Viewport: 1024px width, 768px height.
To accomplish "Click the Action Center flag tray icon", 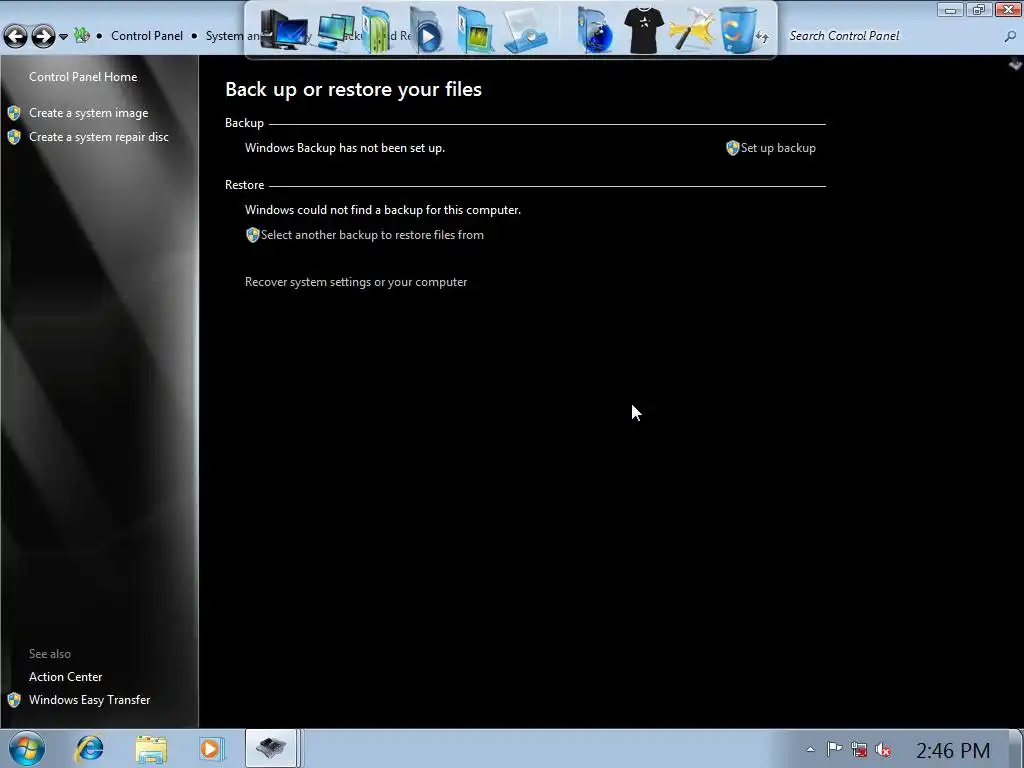I will pyautogui.click(x=834, y=749).
